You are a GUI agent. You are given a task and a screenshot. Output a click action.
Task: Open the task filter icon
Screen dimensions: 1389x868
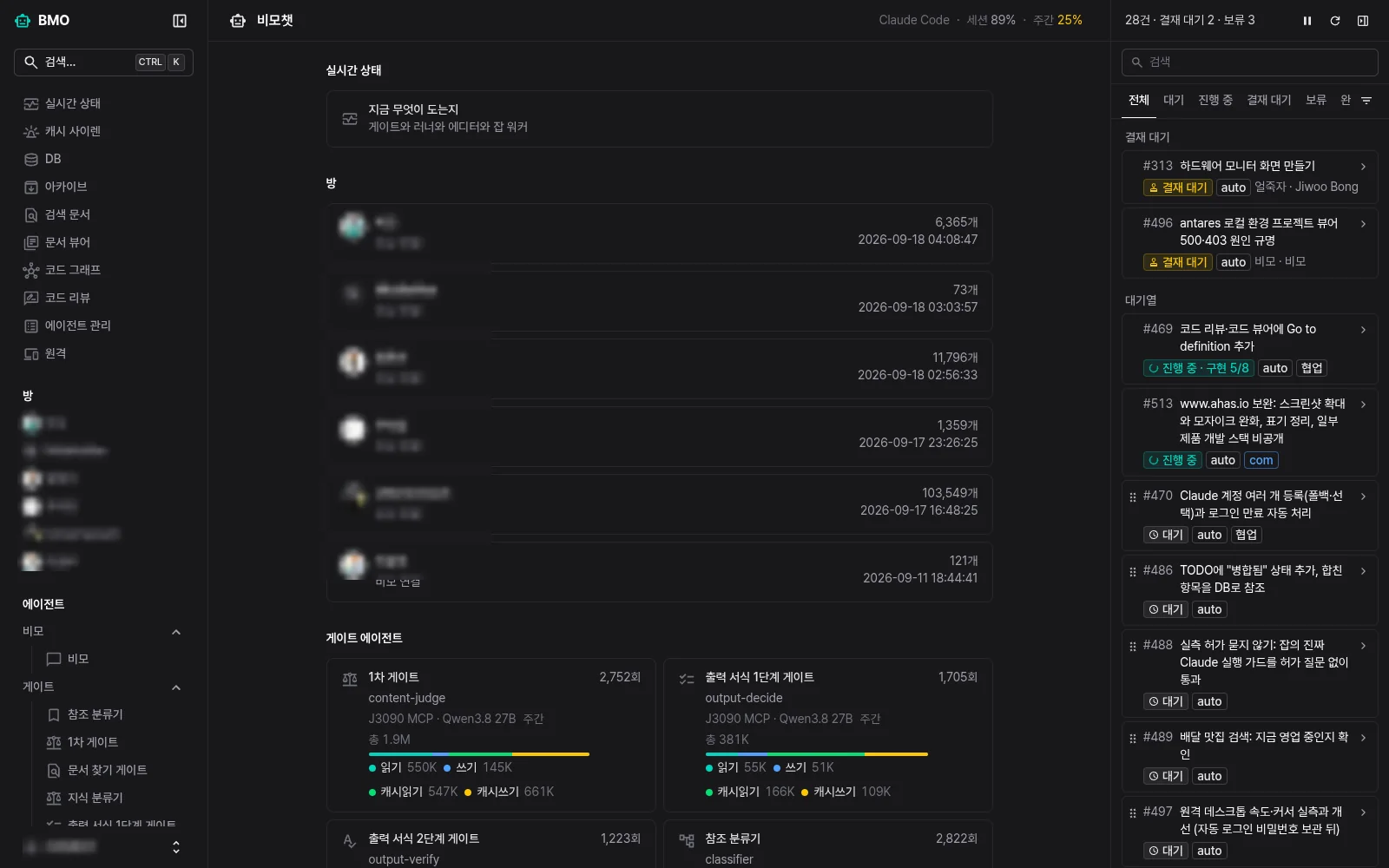pos(1366,101)
